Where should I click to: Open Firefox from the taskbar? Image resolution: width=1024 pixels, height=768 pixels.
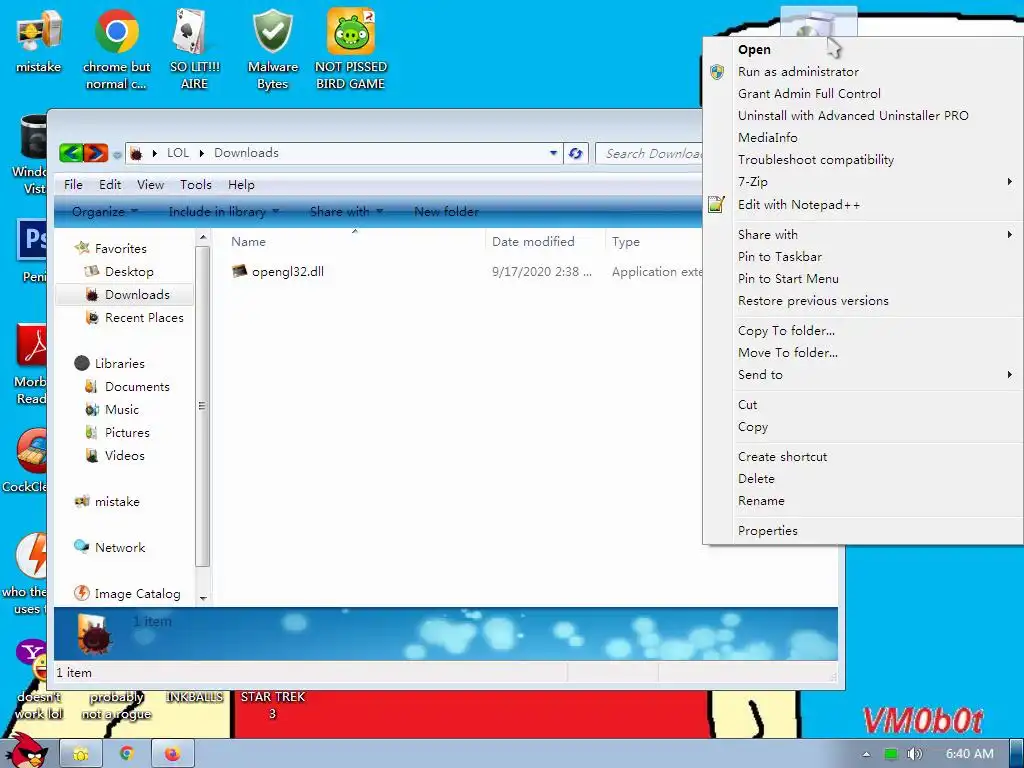coord(172,754)
